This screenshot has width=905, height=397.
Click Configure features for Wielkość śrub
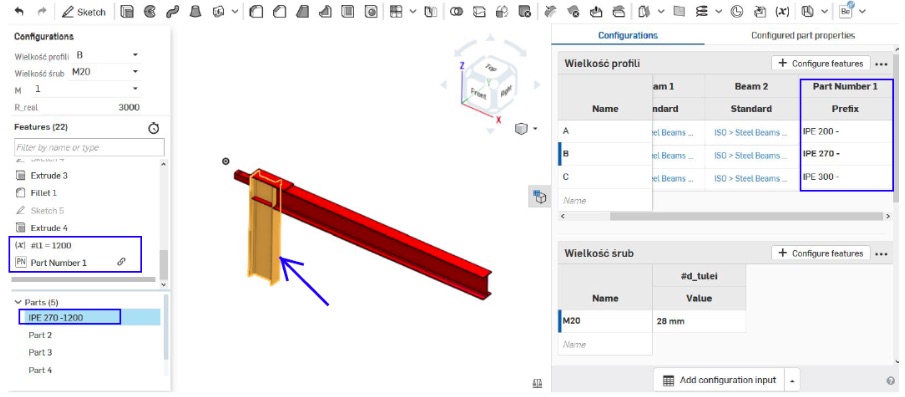click(821, 253)
